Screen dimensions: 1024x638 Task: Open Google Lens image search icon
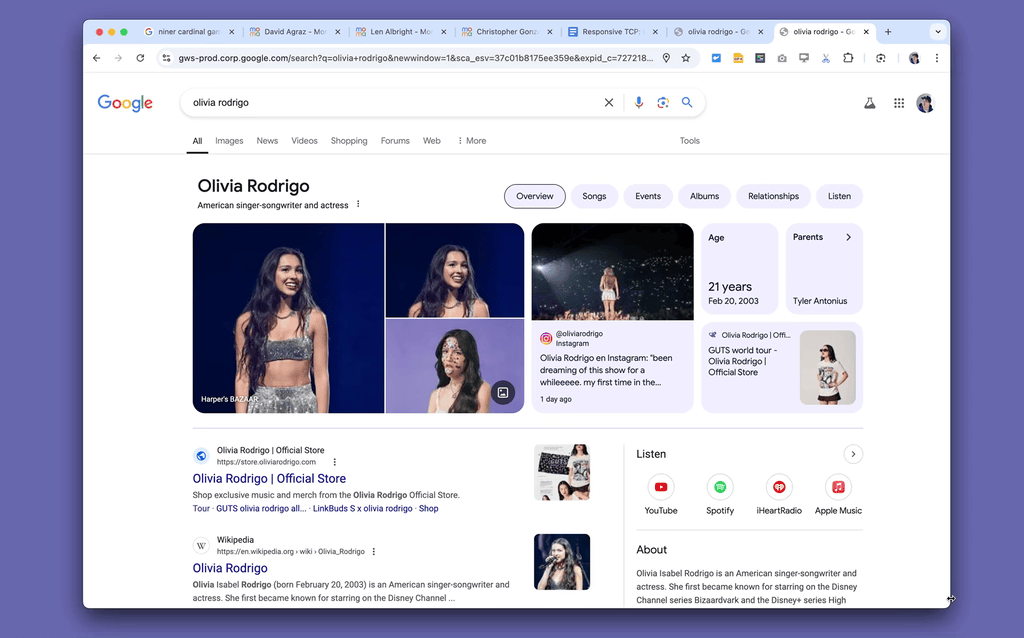pos(663,103)
